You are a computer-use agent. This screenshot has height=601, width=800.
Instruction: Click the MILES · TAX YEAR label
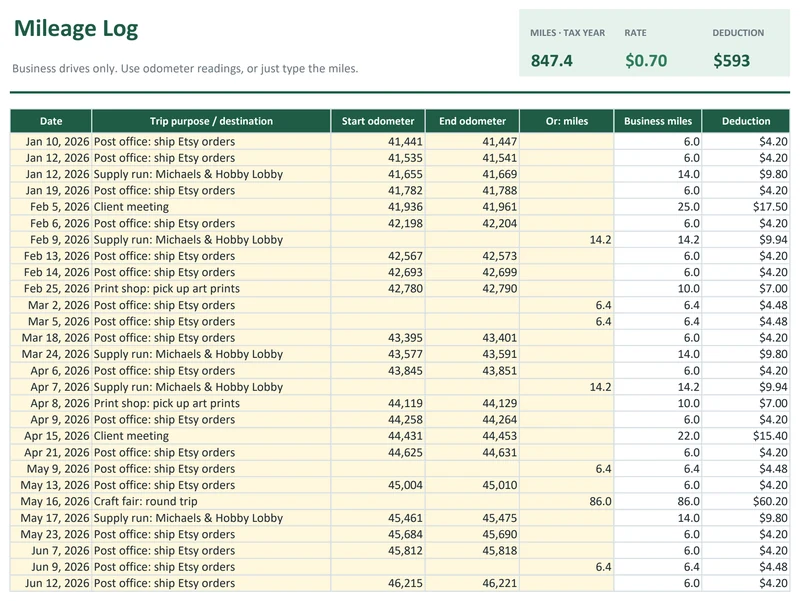coord(567,33)
